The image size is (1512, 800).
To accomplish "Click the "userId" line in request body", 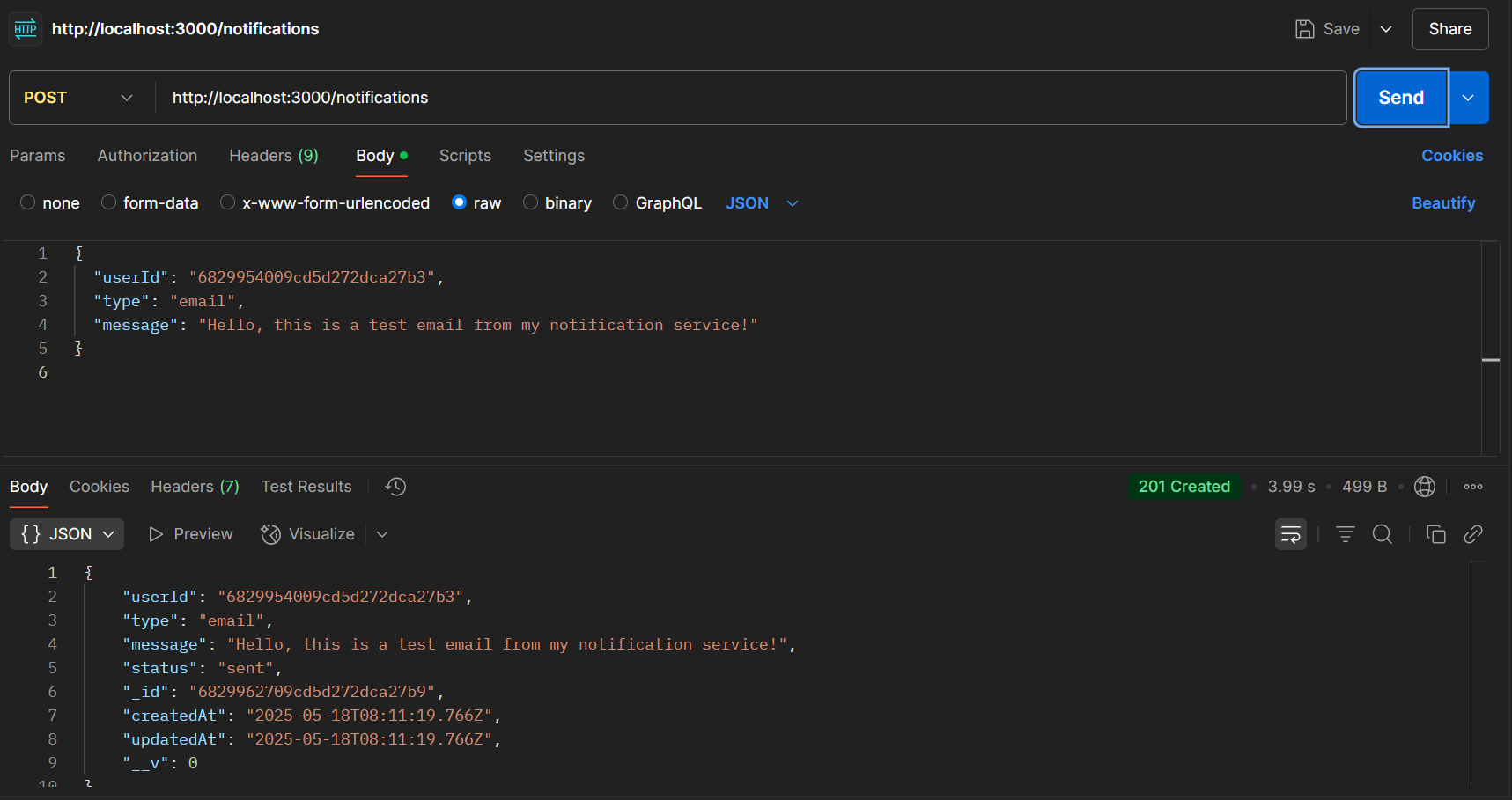I will (269, 277).
